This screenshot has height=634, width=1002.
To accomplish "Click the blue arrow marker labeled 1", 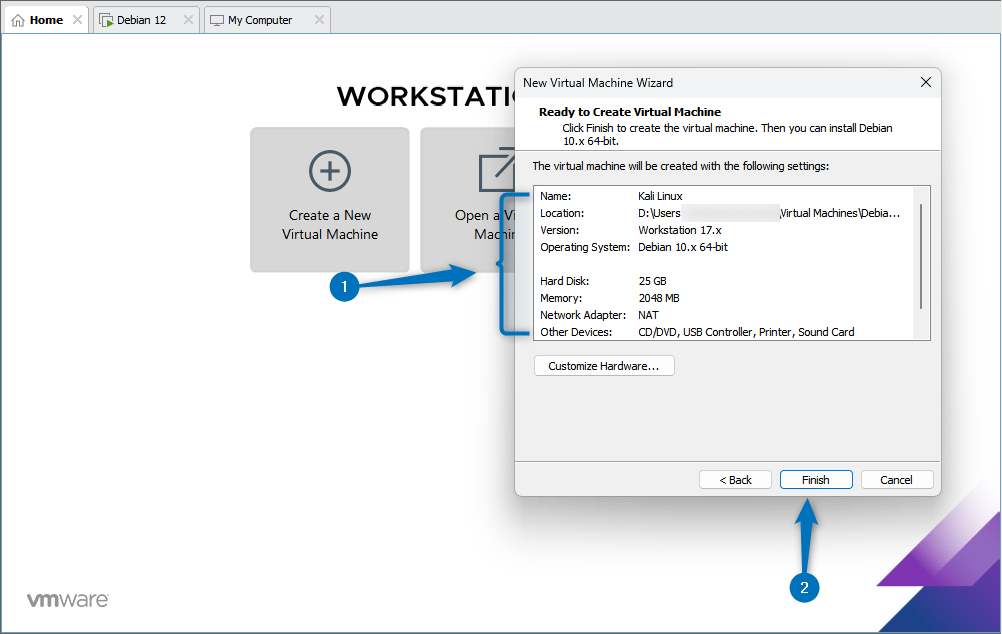I will [344, 287].
